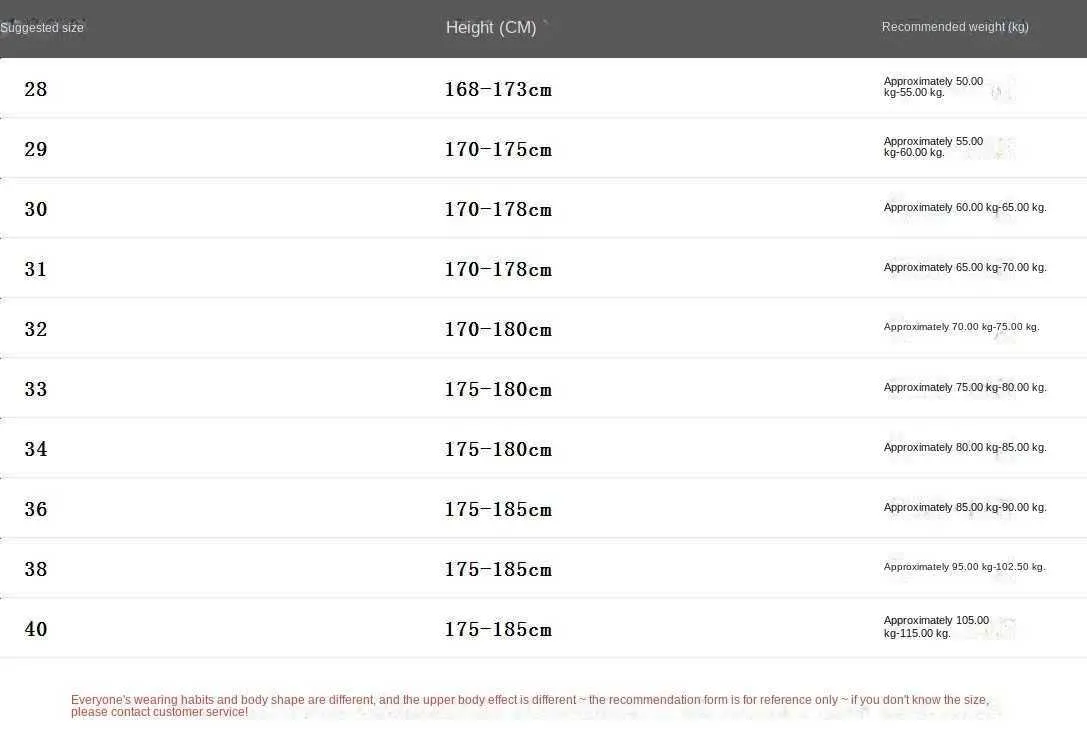Click weight text Approximately 60.00 kg-65.00 kg

click(x=964, y=207)
